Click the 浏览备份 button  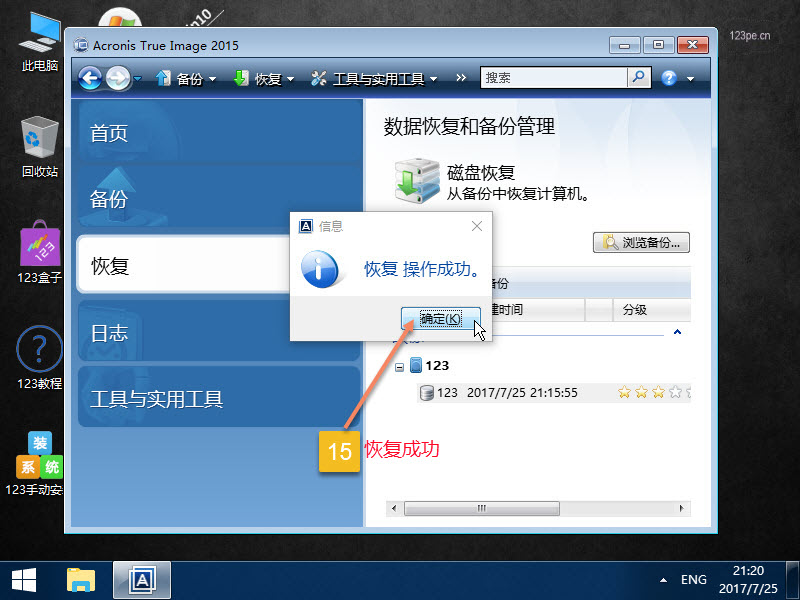641,242
